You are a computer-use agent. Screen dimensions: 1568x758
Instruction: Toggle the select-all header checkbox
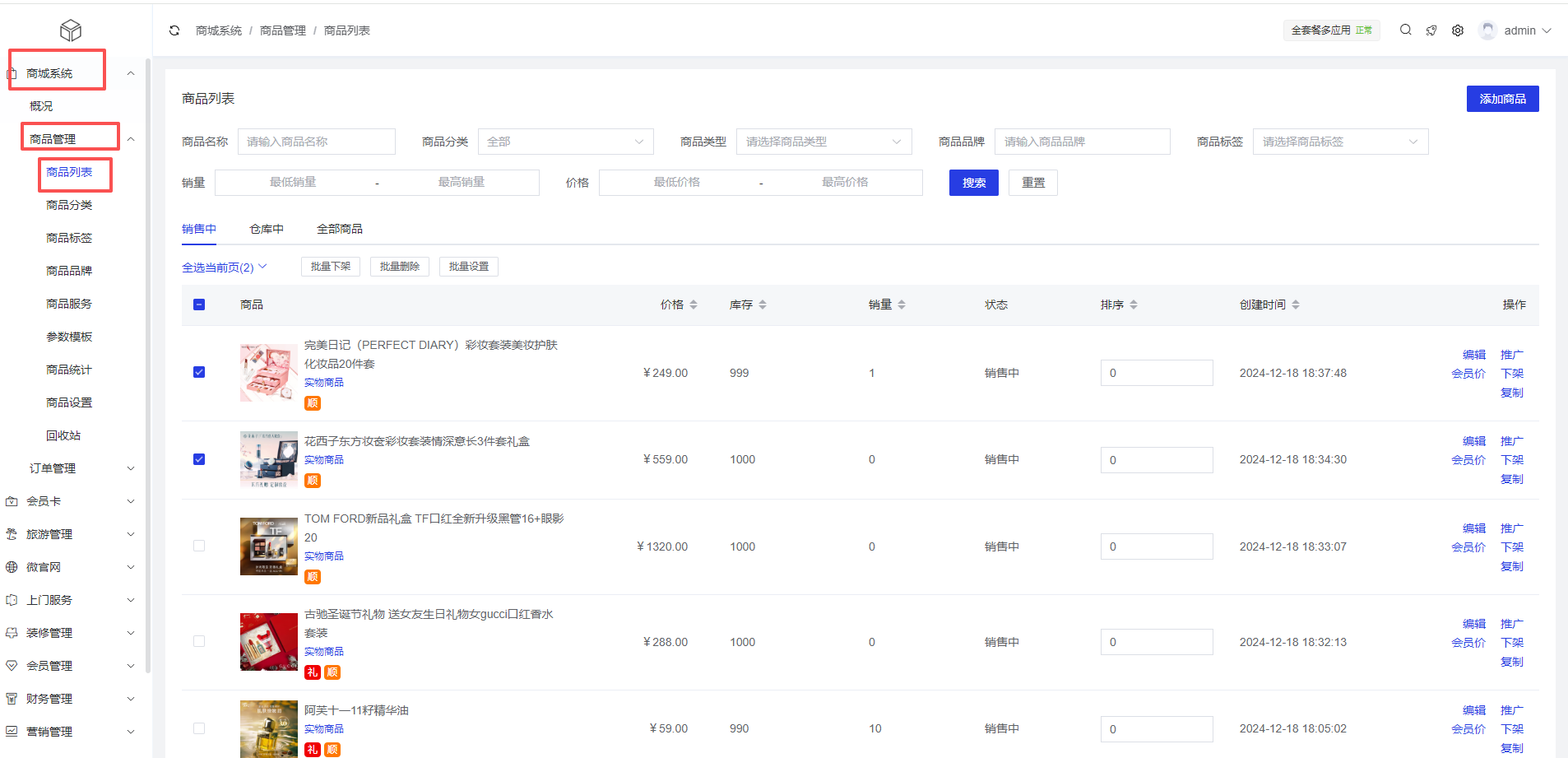click(199, 305)
